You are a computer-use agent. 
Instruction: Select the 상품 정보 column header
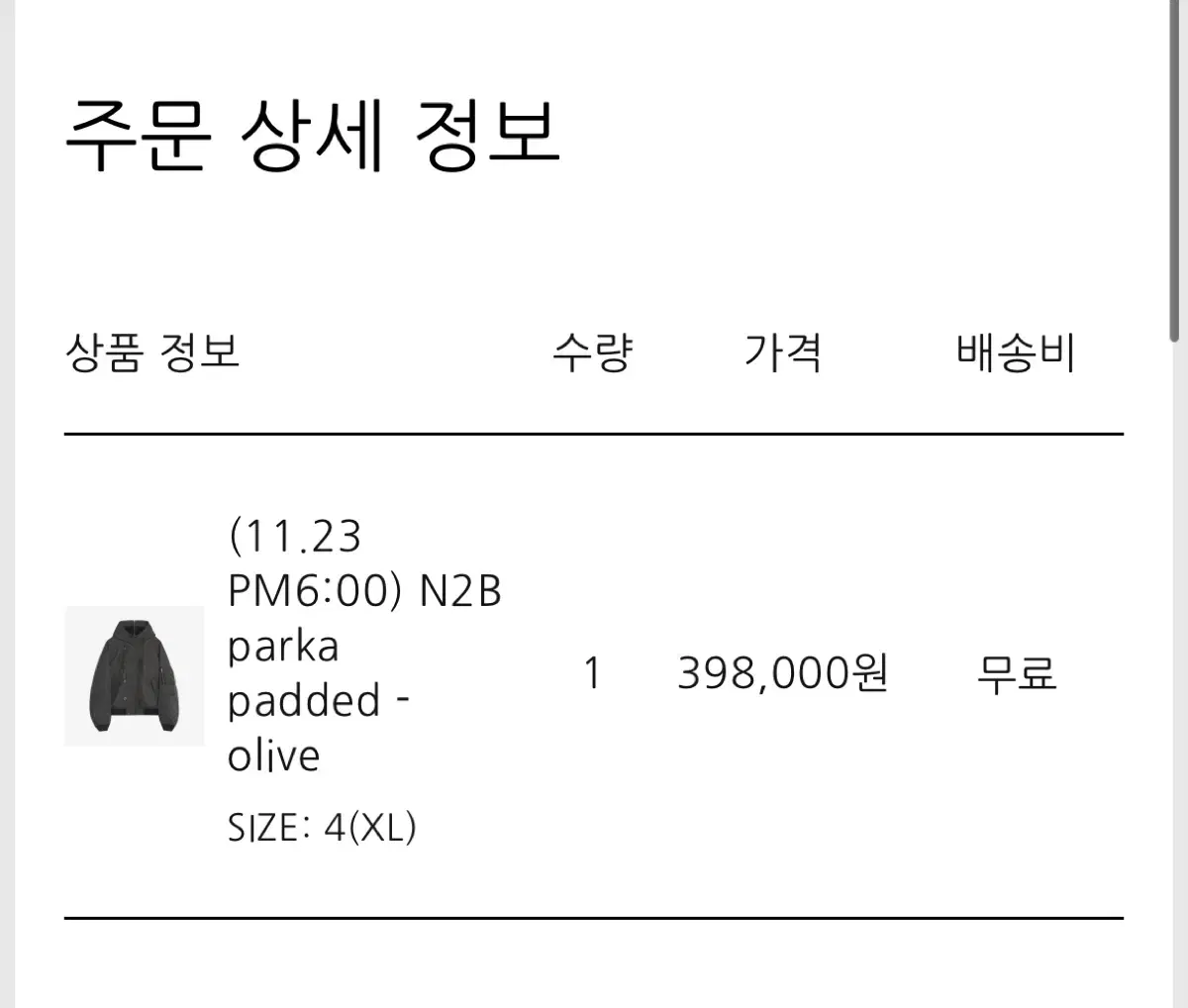(152, 353)
